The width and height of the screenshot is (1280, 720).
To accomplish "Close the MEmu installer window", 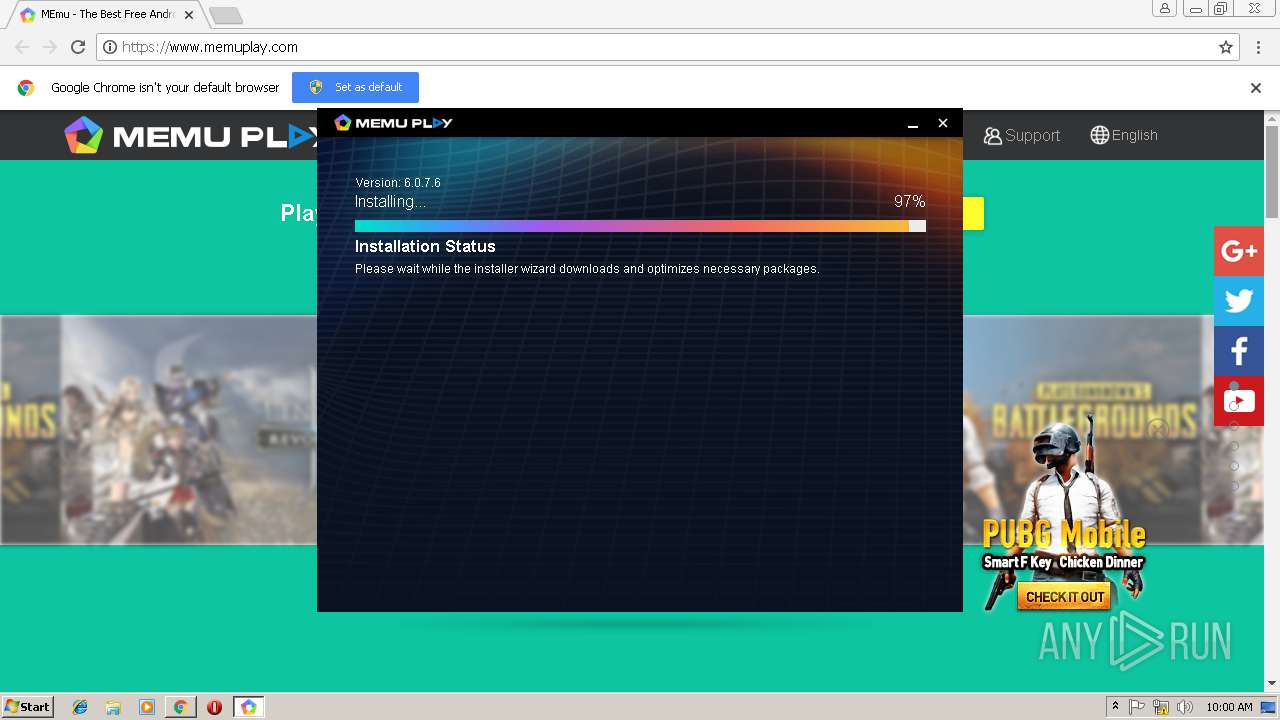I will (942, 123).
